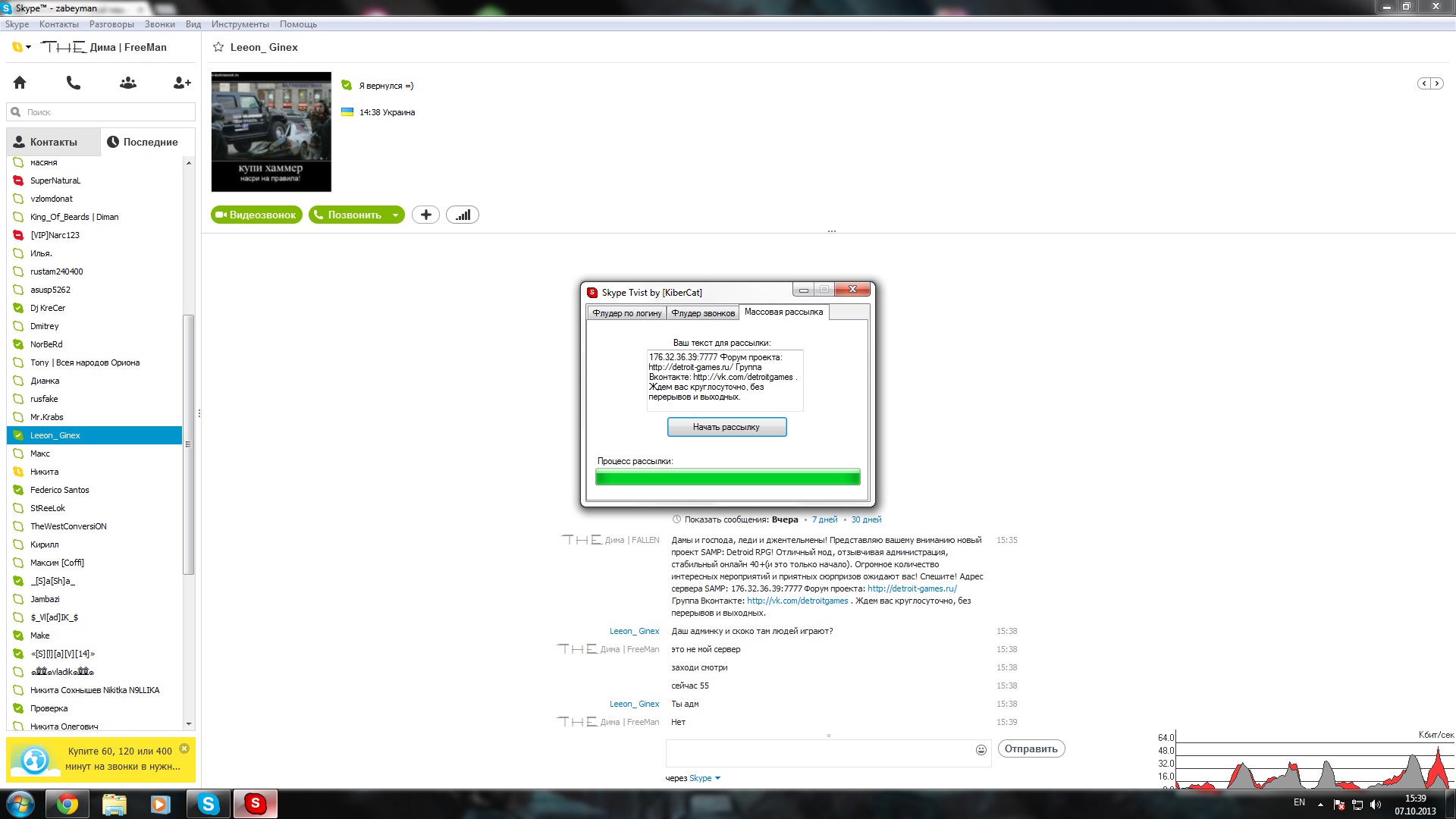
Task: Switch to Контакты tab
Action: (53, 142)
